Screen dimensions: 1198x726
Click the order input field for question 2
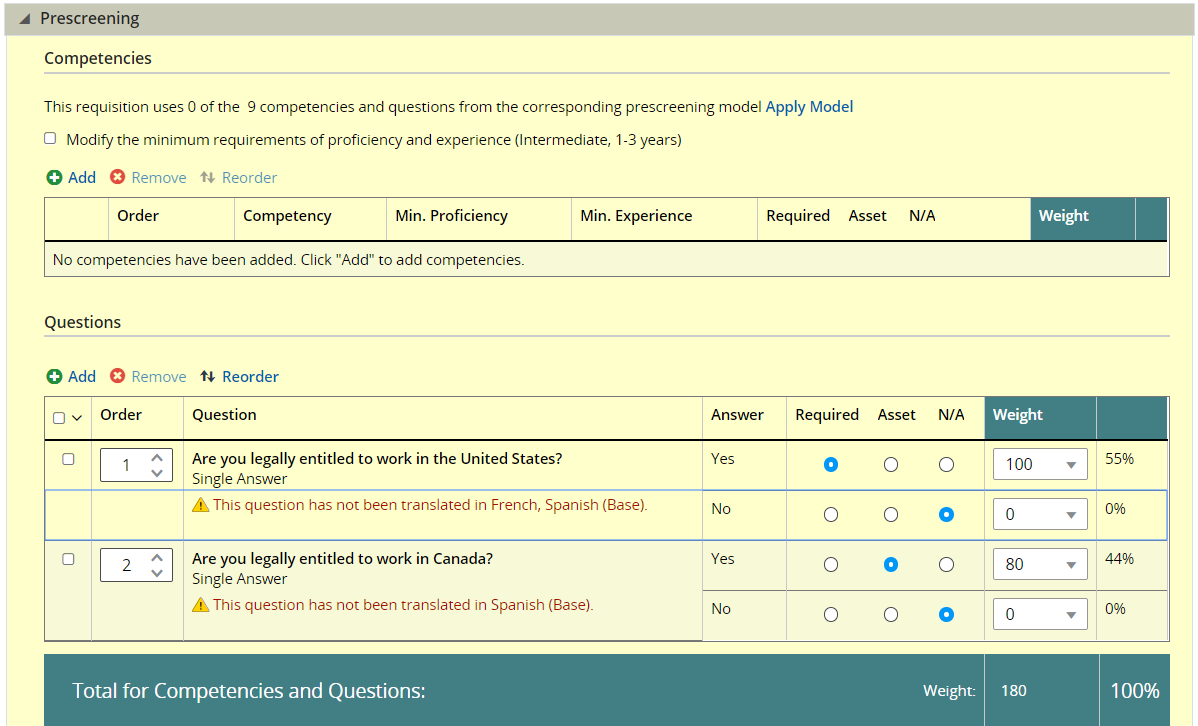126,565
